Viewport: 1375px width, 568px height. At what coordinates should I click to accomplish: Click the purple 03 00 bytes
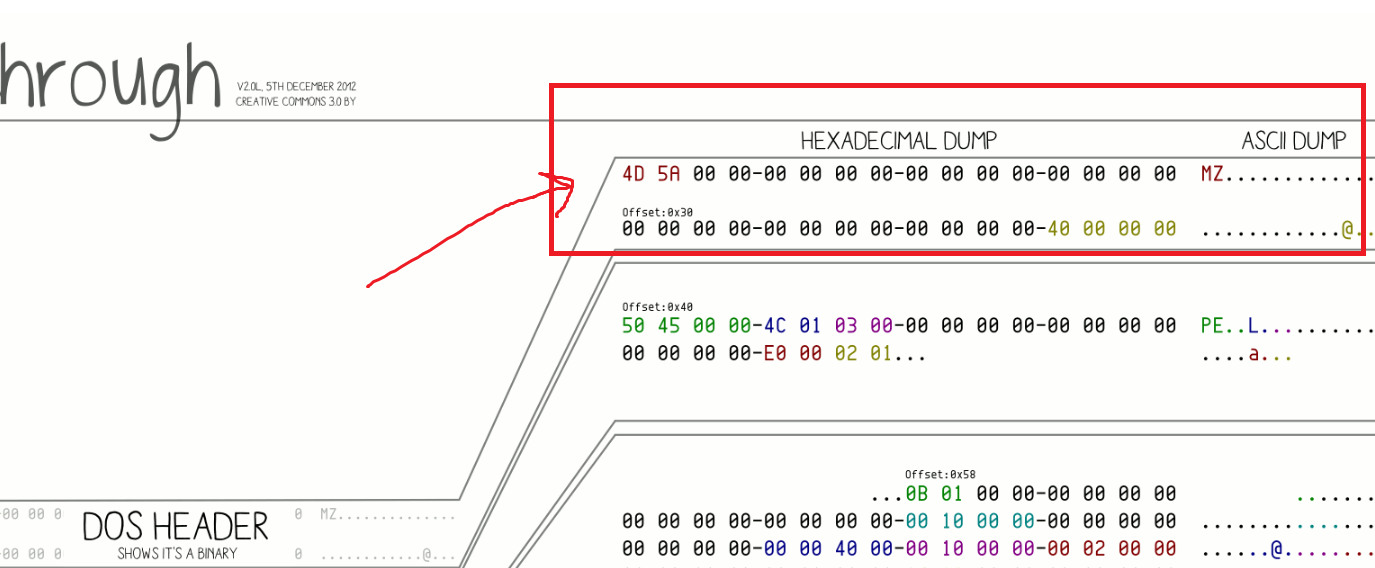[x=863, y=326]
